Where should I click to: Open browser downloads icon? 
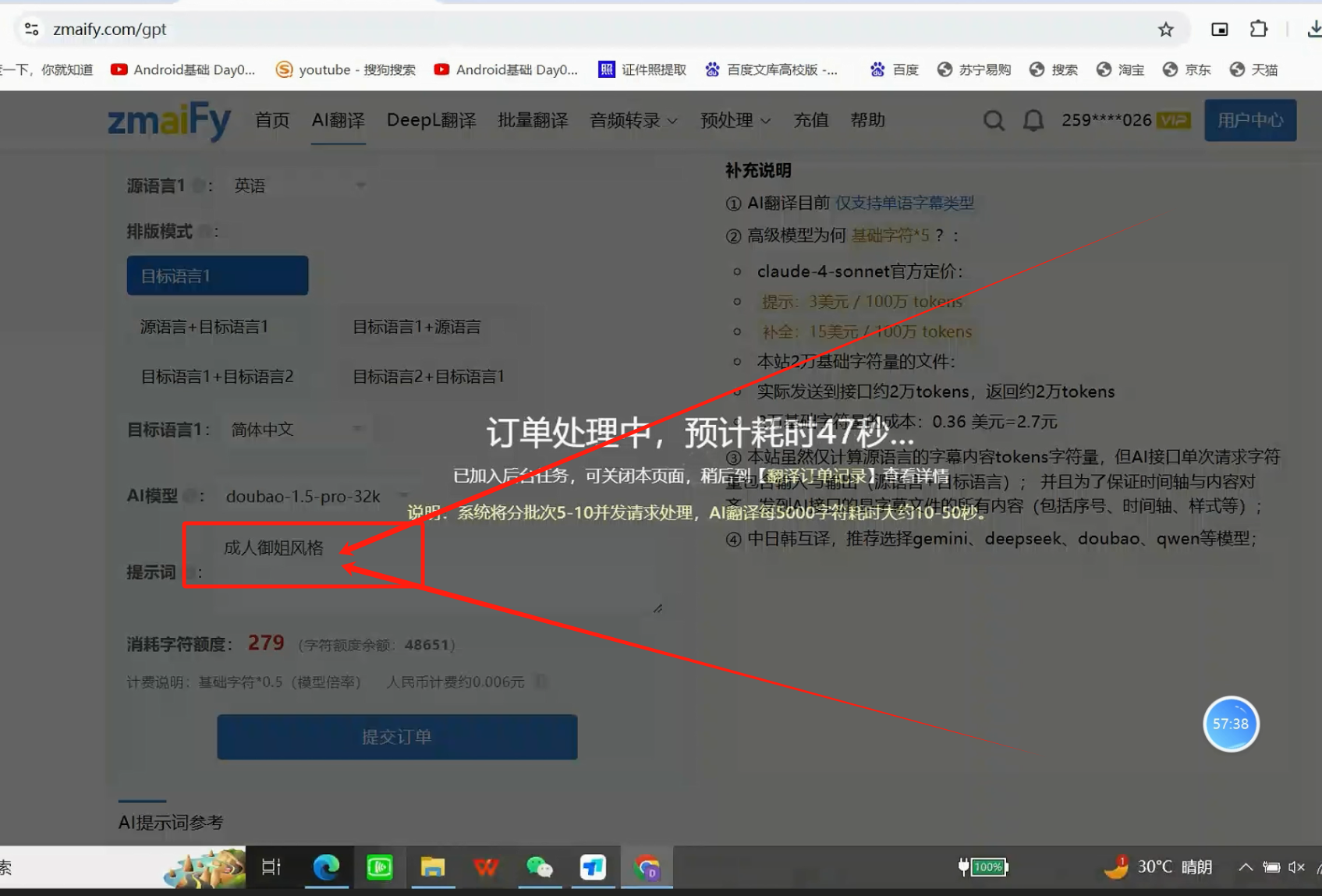pyautogui.click(x=1314, y=30)
